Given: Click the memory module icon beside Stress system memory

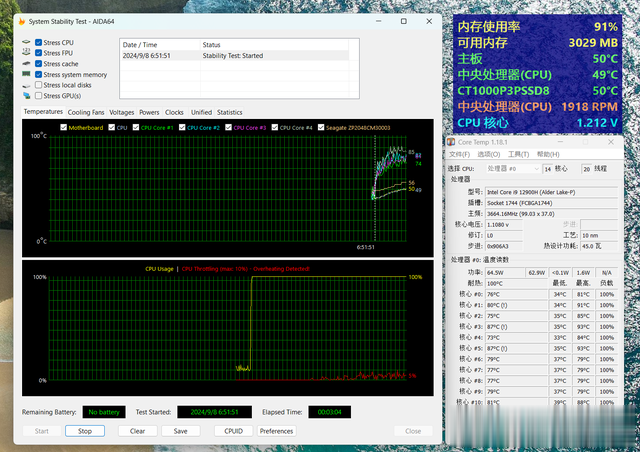Looking at the screenshot, I should [x=26, y=74].
